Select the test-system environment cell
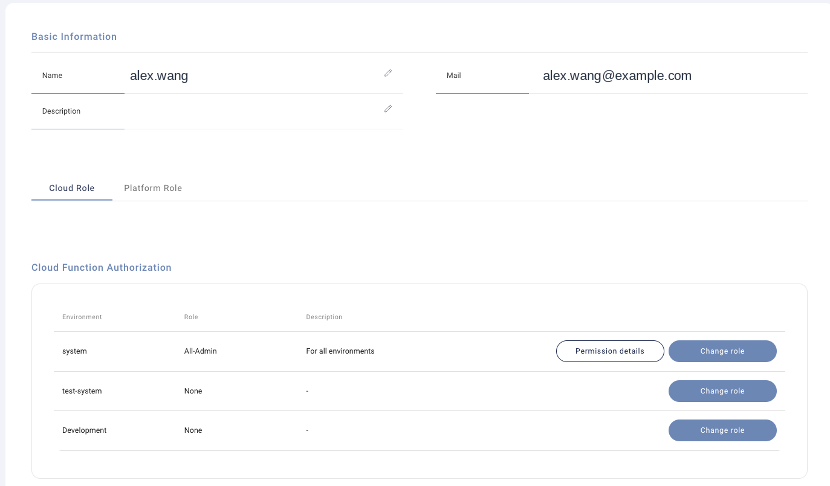Screen dimensions: 830x486 point(82,391)
